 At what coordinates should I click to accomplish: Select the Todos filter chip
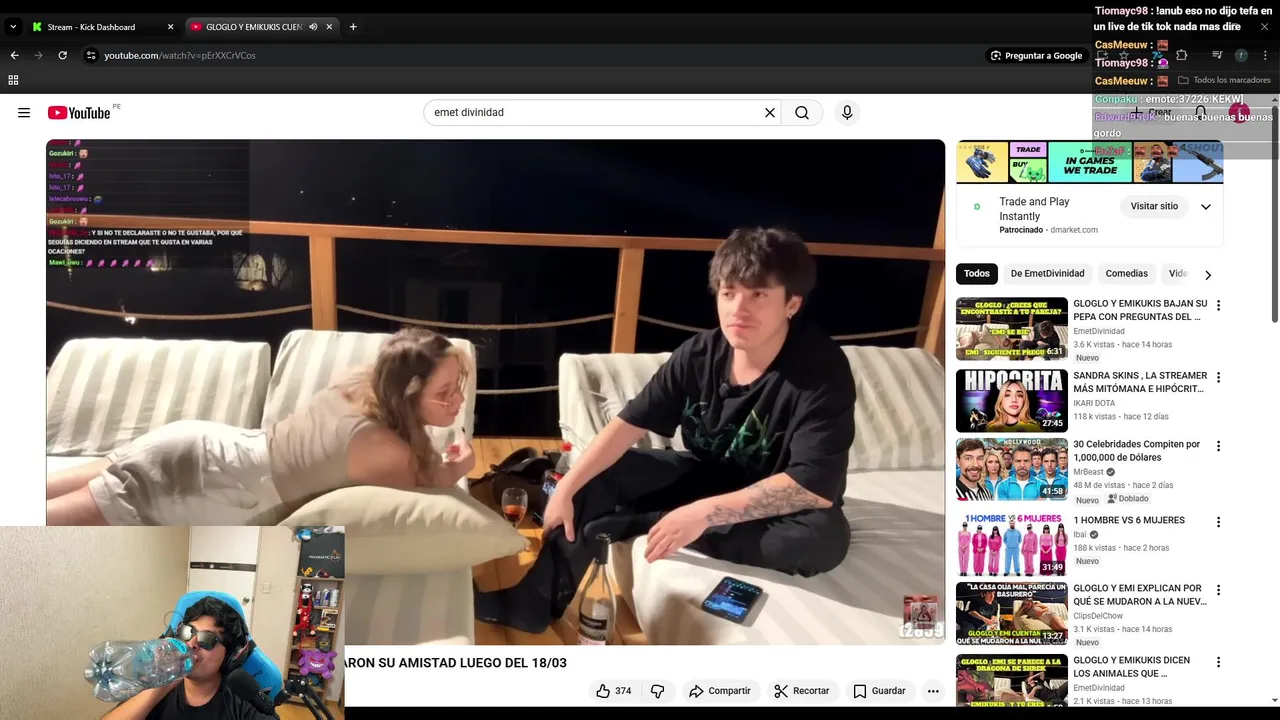click(x=977, y=274)
